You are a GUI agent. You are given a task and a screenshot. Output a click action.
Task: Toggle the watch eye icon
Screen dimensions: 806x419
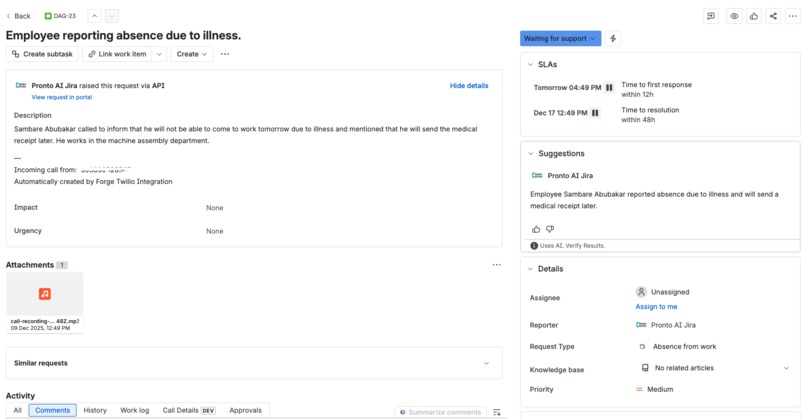tap(734, 16)
